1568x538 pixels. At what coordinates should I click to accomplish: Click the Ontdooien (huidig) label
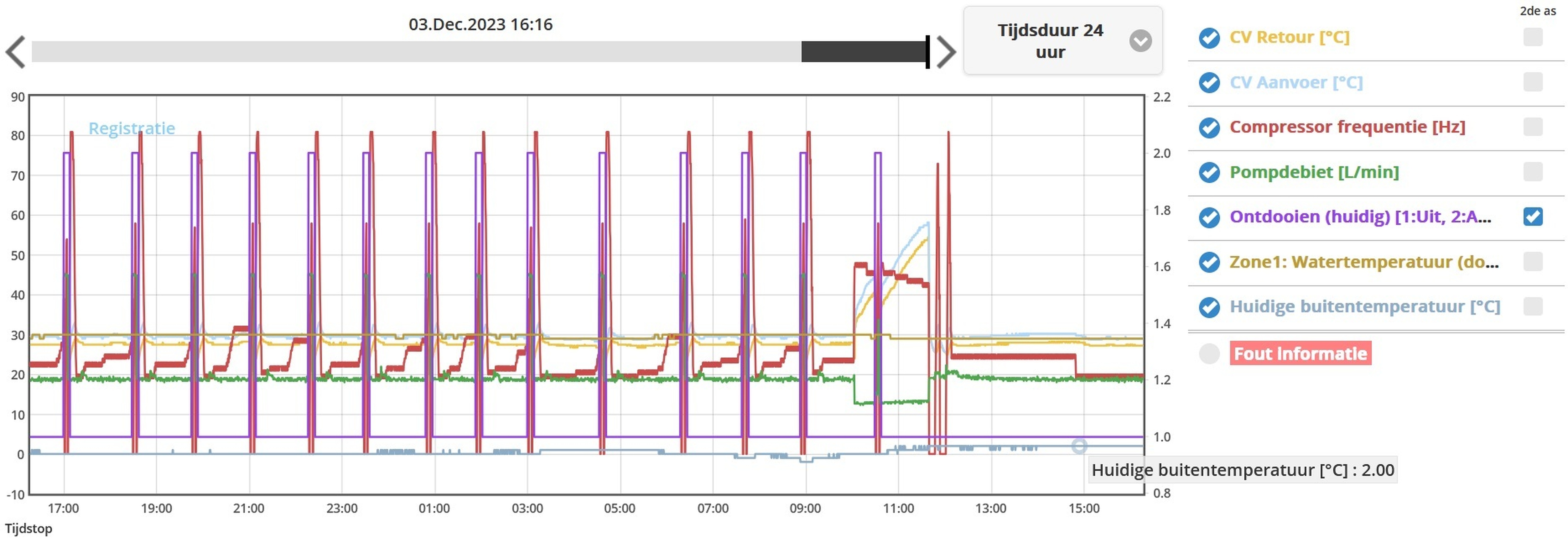click(1360, 216)
